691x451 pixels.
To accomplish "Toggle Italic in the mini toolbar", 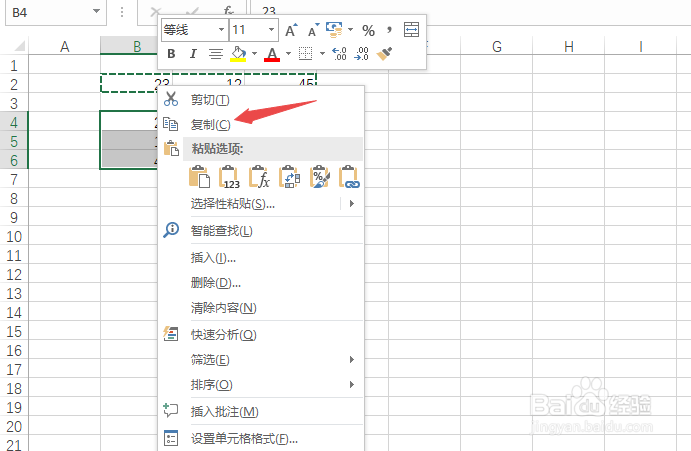I will 193,54.
